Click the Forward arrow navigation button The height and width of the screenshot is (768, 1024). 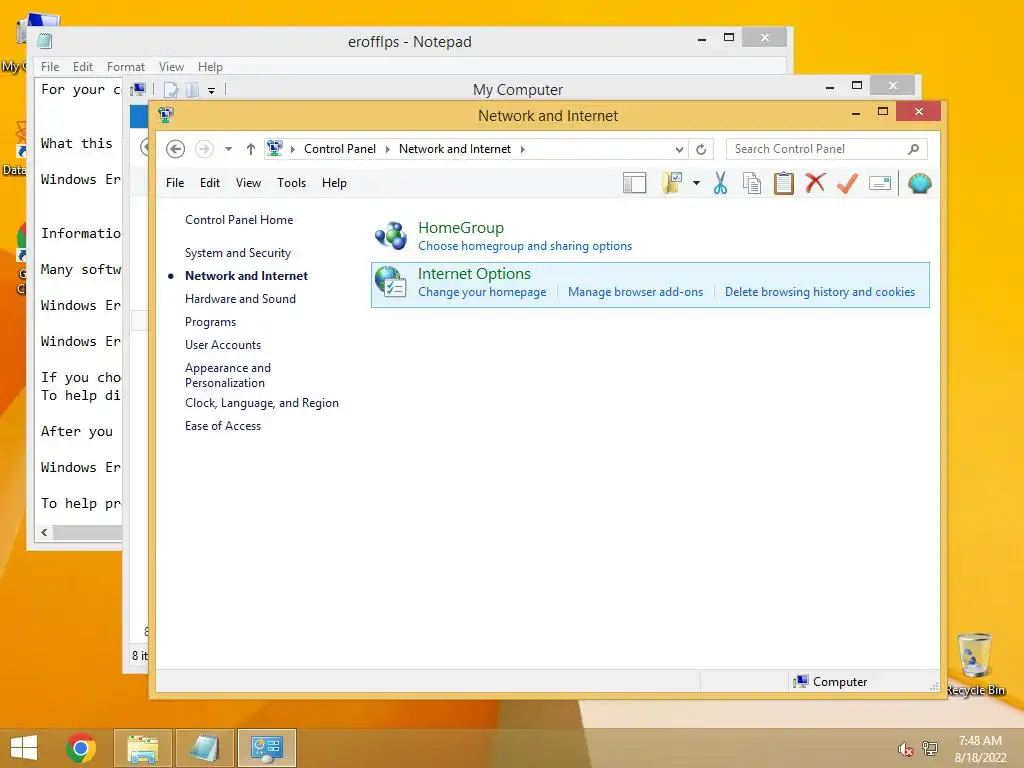204,149
